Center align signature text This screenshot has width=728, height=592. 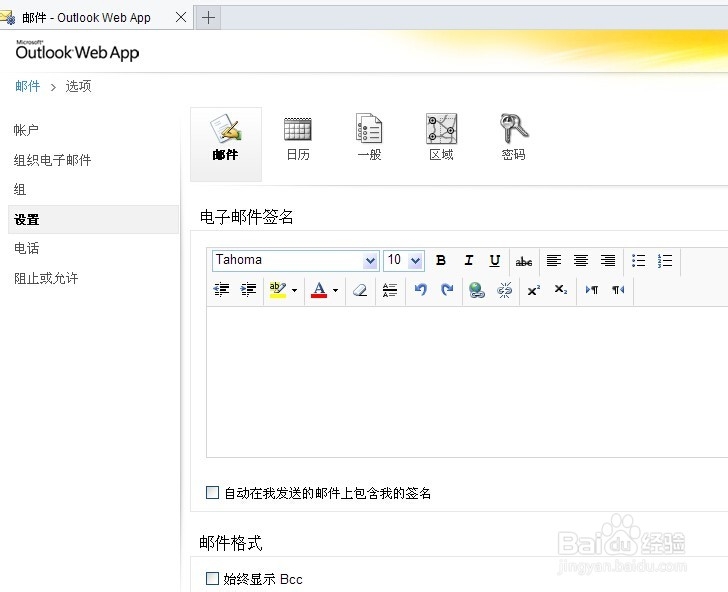click(x=580, y=260)
